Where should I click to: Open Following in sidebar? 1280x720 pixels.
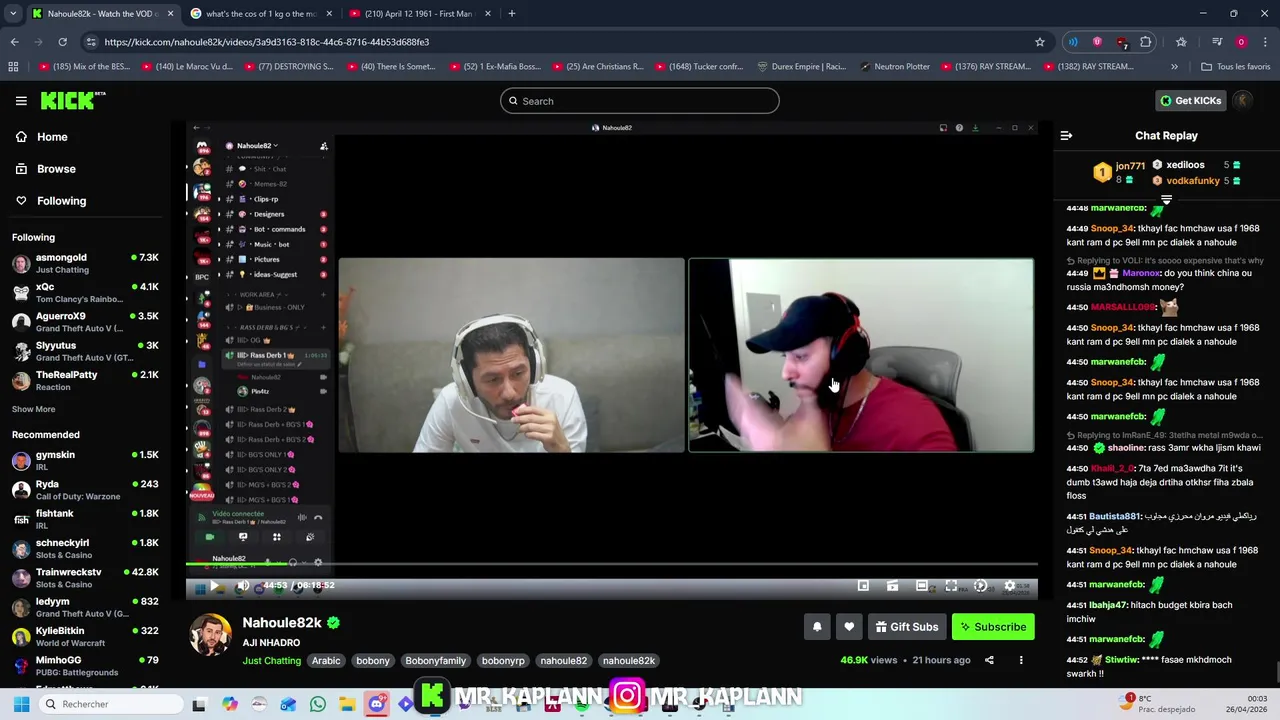[61, 201]
